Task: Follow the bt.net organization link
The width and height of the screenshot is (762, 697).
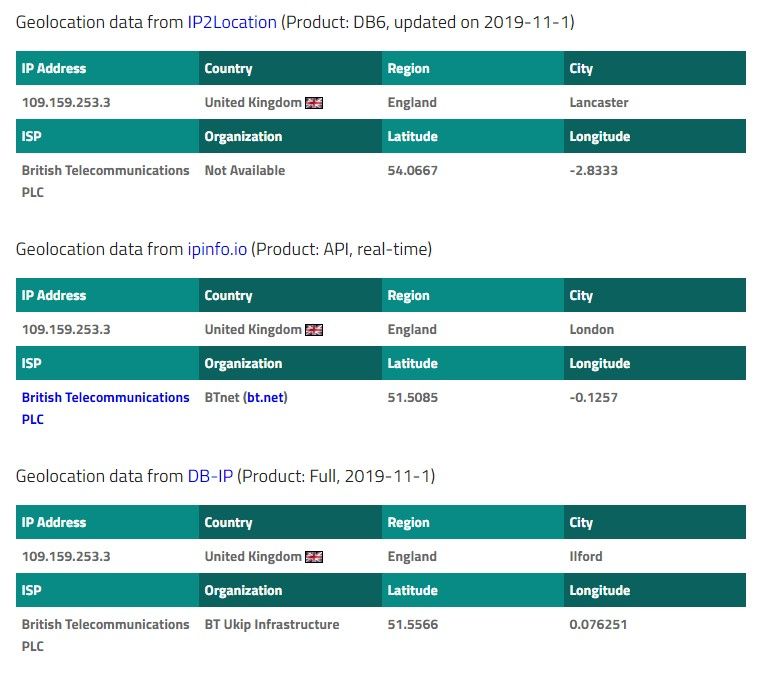Action: pos(267,398)
